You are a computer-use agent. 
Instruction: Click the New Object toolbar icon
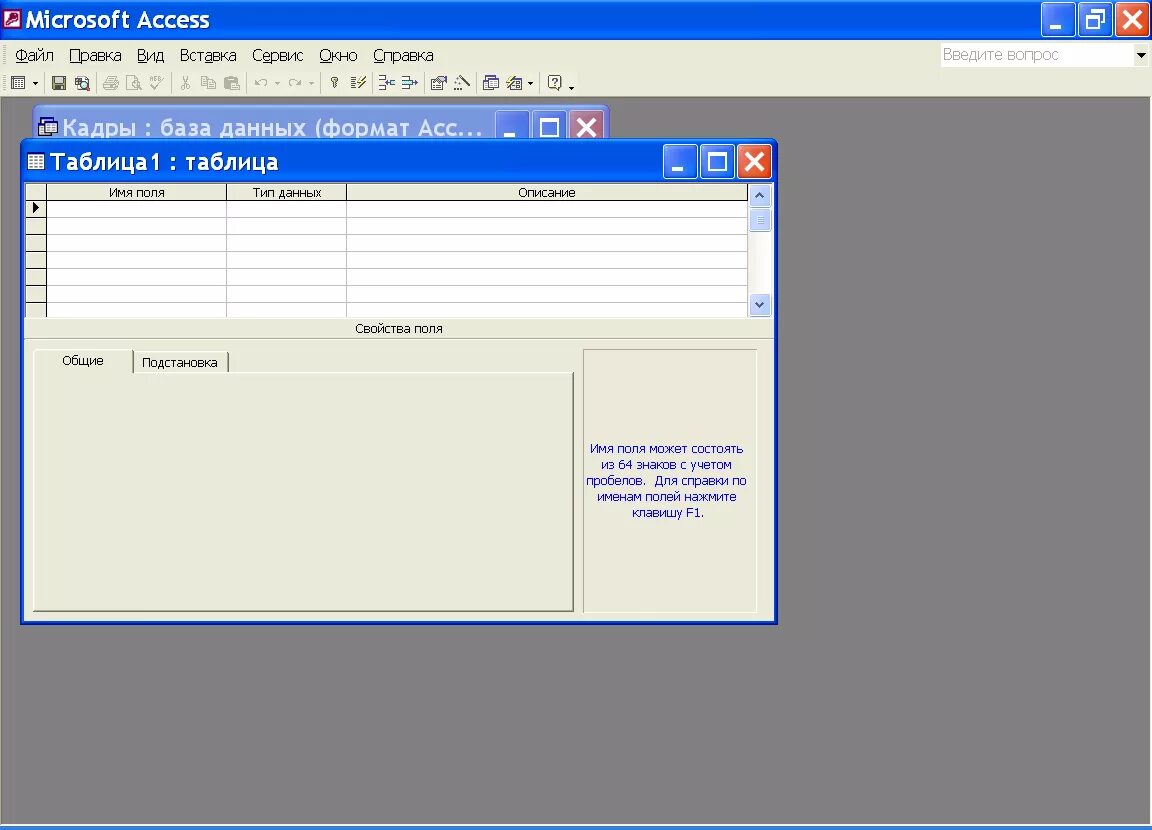point(514,83)
